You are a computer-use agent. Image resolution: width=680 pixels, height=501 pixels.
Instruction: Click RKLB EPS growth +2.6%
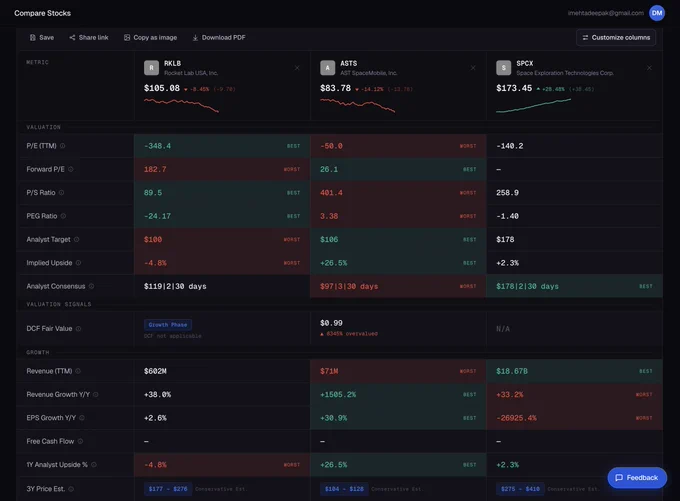point(155,419)
